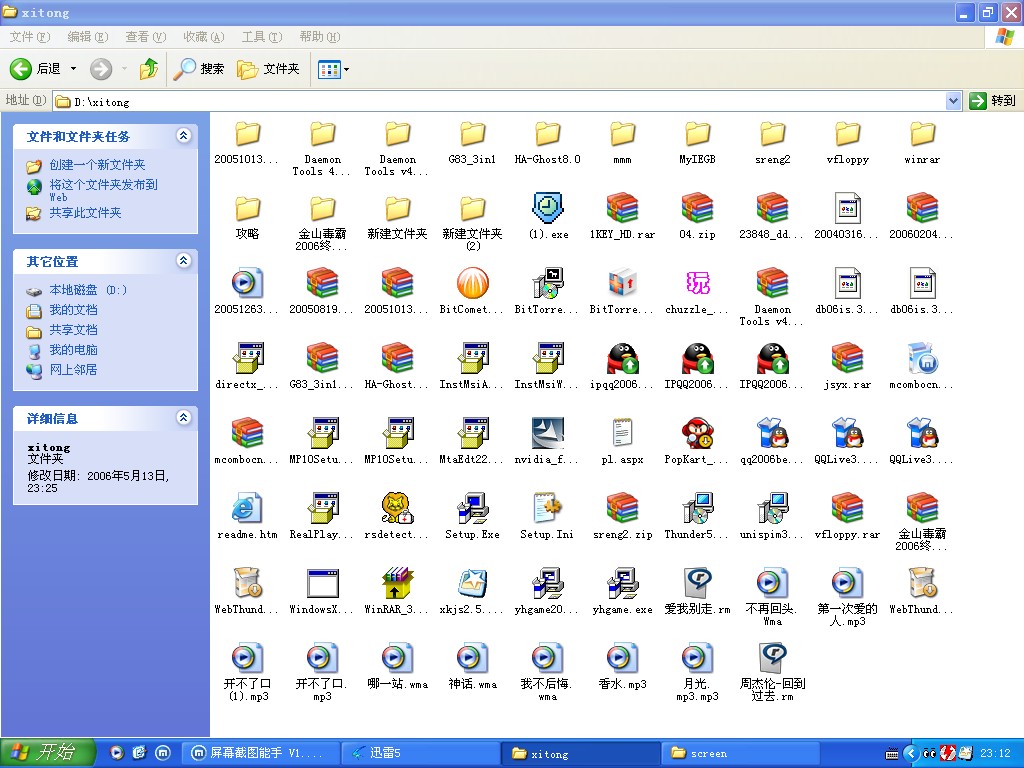Screen dimensions: 1024x768
Task: Collapse the 文件和文件夹任务 panel
Action: point(183,136)
